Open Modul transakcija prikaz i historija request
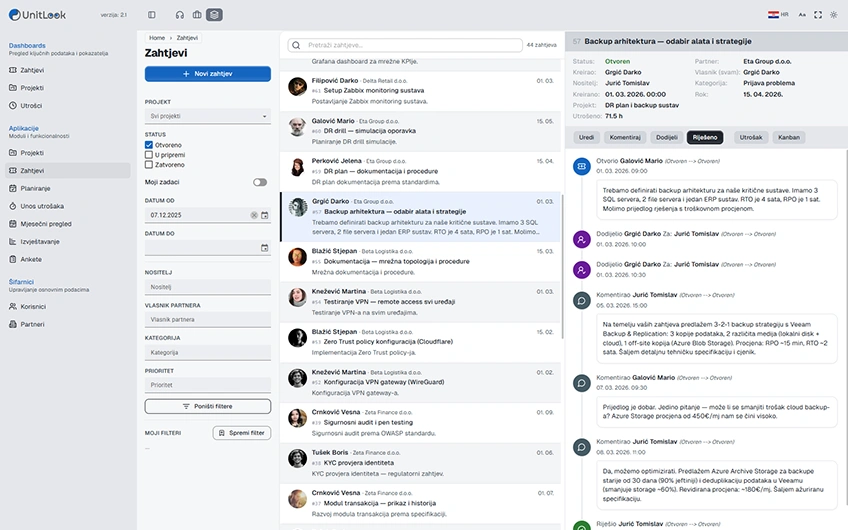 click(420, 504)
